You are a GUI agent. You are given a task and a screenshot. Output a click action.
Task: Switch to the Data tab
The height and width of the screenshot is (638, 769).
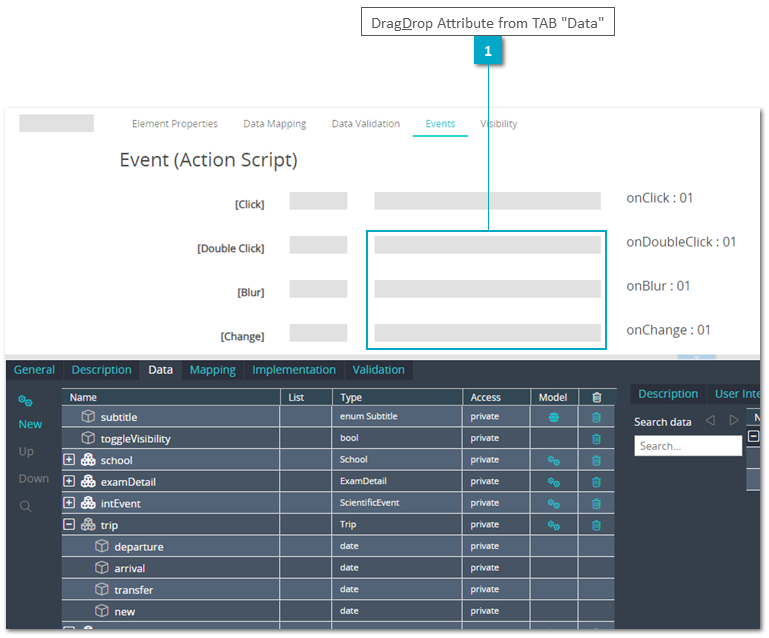click(x=160, y=370)
